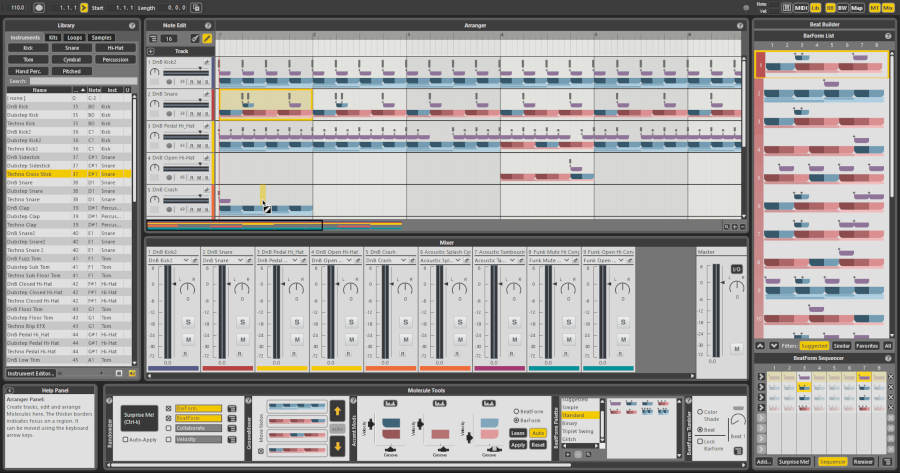Click the BeatForm Sequencer help icon

(x=888, y=358)
